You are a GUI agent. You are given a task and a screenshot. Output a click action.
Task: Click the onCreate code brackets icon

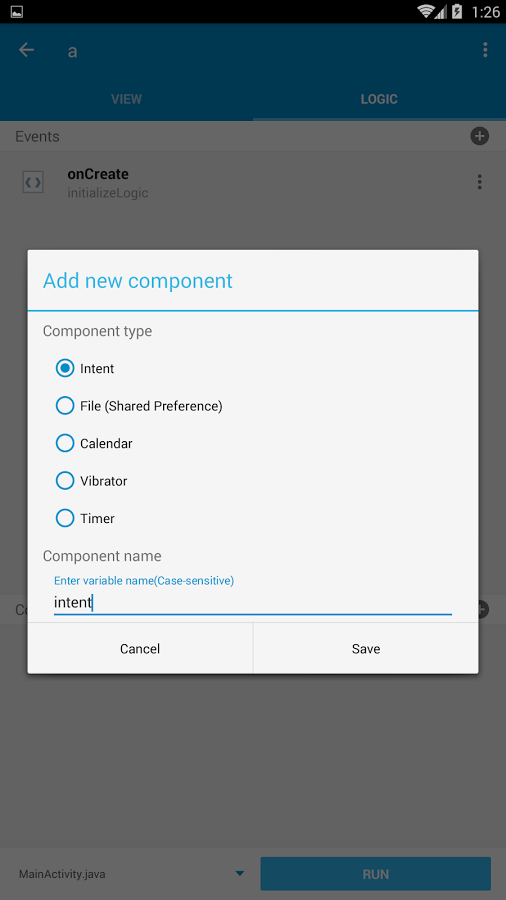coord(33,183)
